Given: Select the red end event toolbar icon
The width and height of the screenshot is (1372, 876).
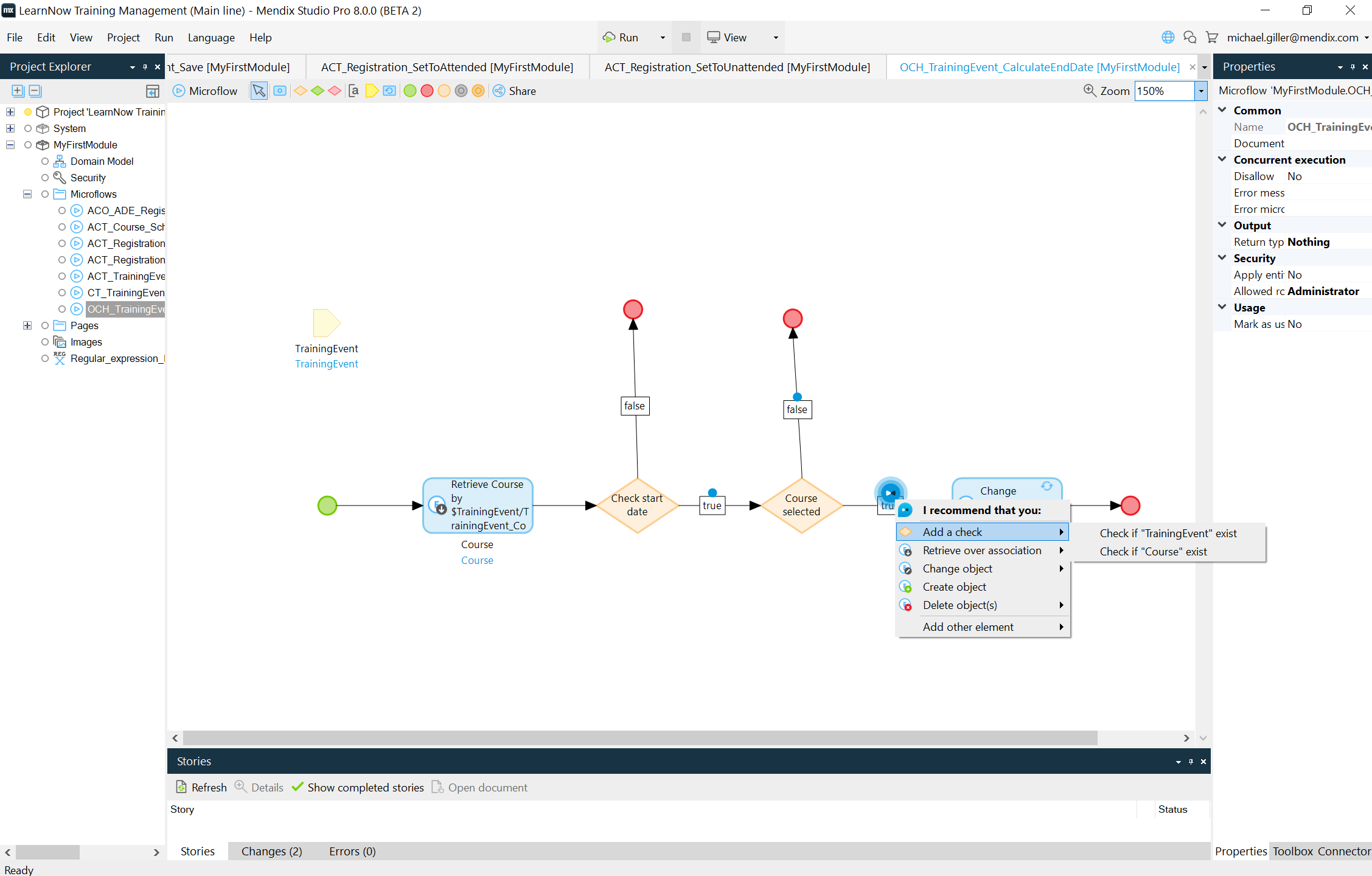Looking at the screenshot, I should [427, 91].
